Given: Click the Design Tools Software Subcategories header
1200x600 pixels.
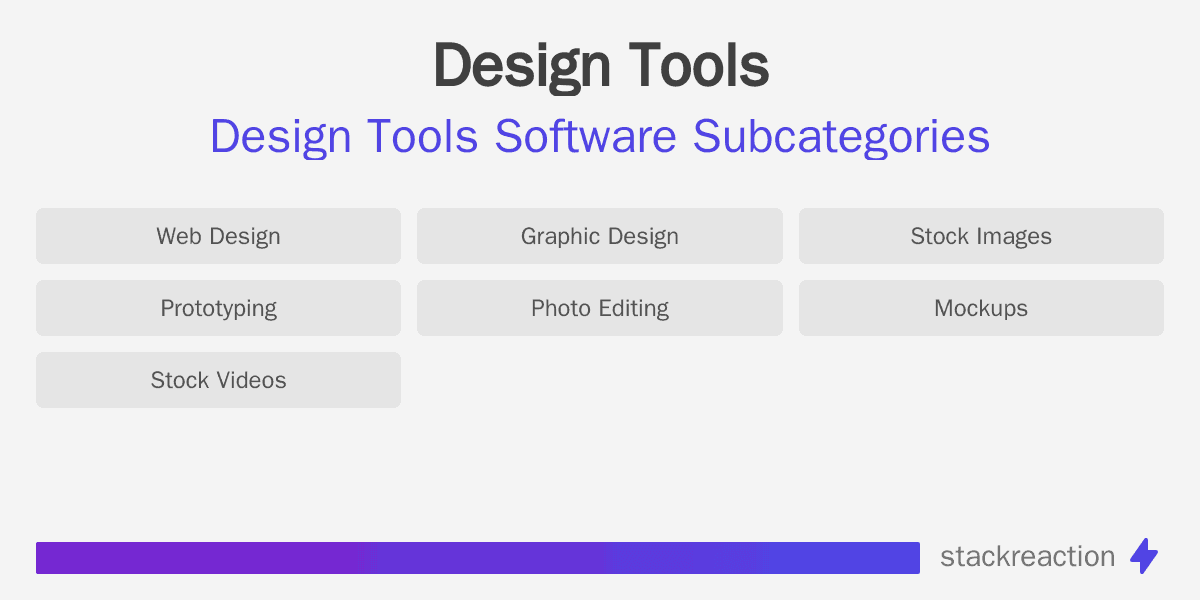Looking at the screenshot, I should pyautogui.click(x=600, y=137).
